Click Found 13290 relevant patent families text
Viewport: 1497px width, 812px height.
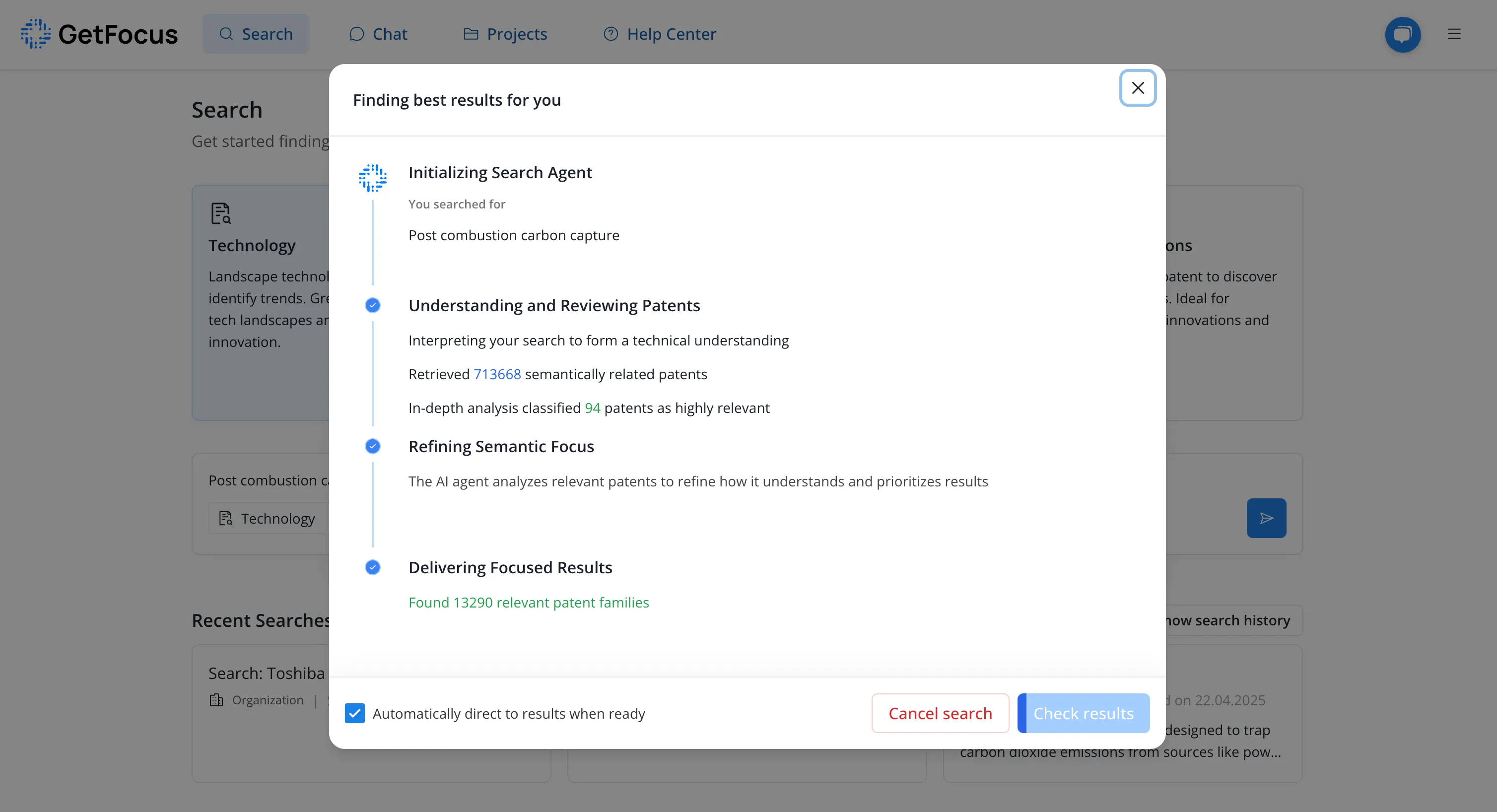[x=528, y=602]
